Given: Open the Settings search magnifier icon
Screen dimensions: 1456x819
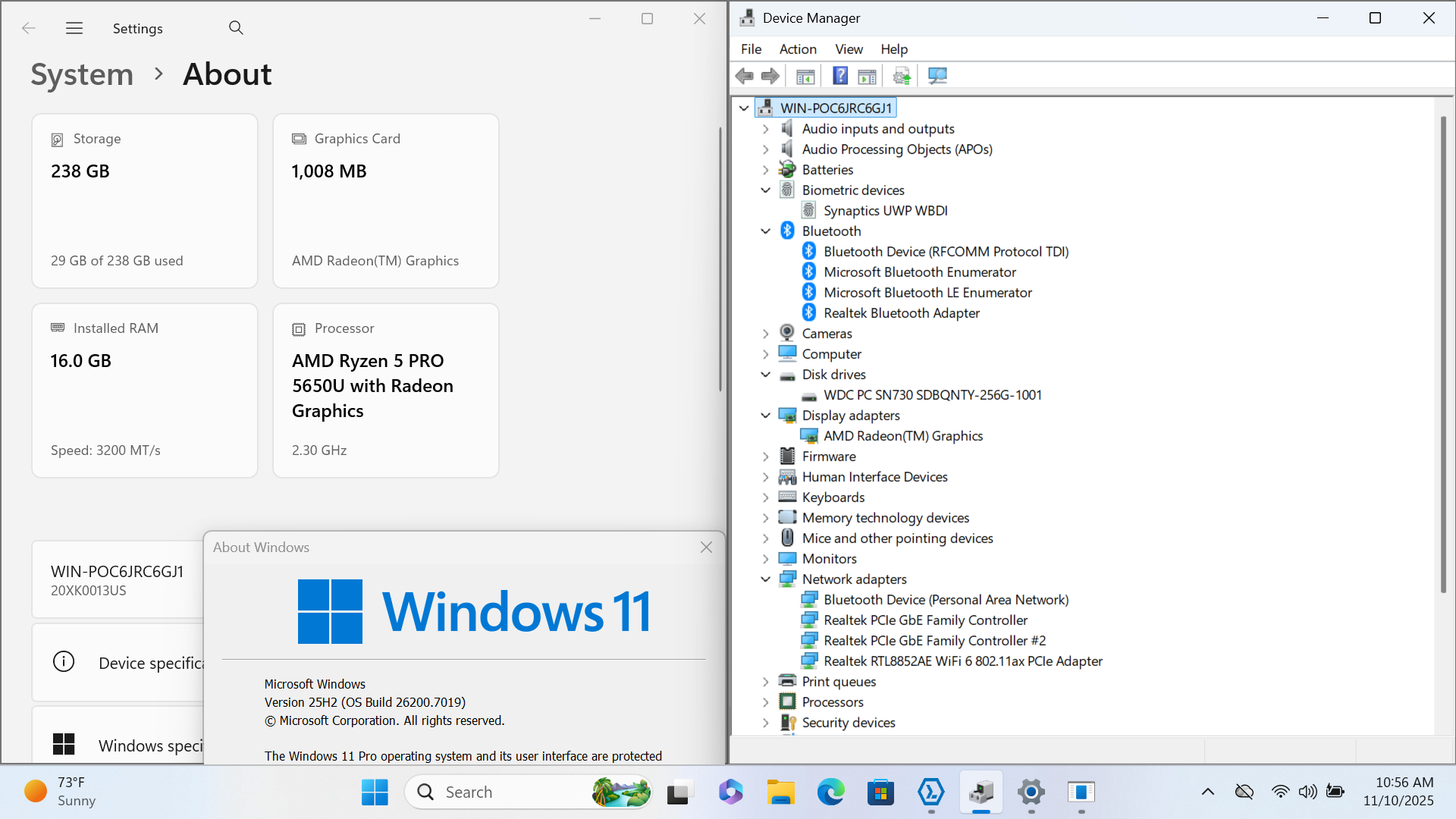Looking at the screenshot, I should [236, 28].
